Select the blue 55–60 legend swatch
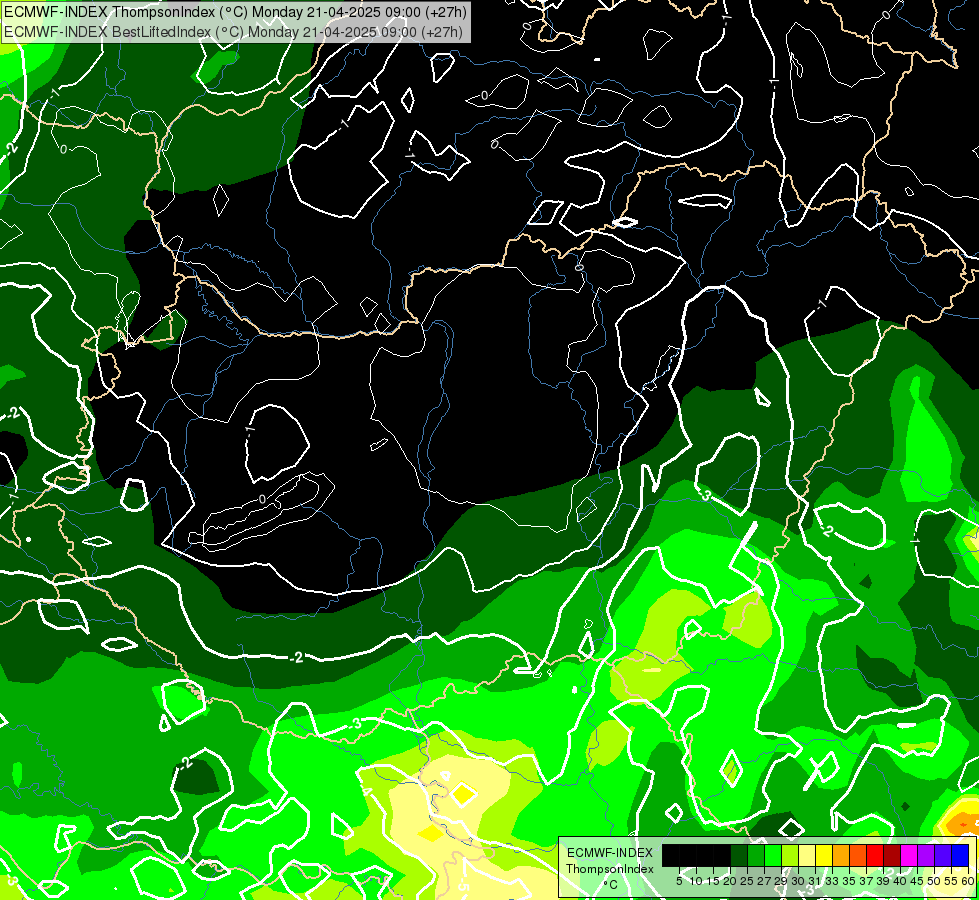 (x=960, y=856)
